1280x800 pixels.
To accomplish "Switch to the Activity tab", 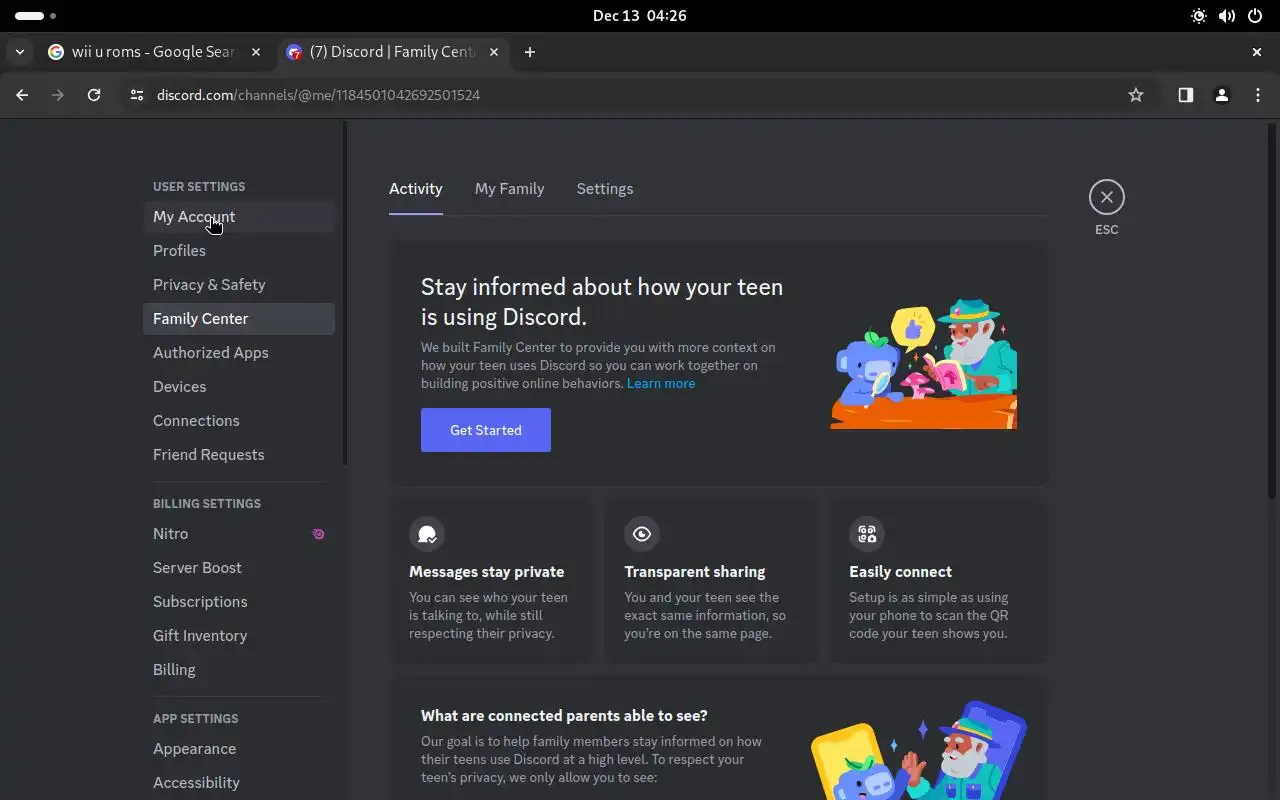I will [416, 189].
